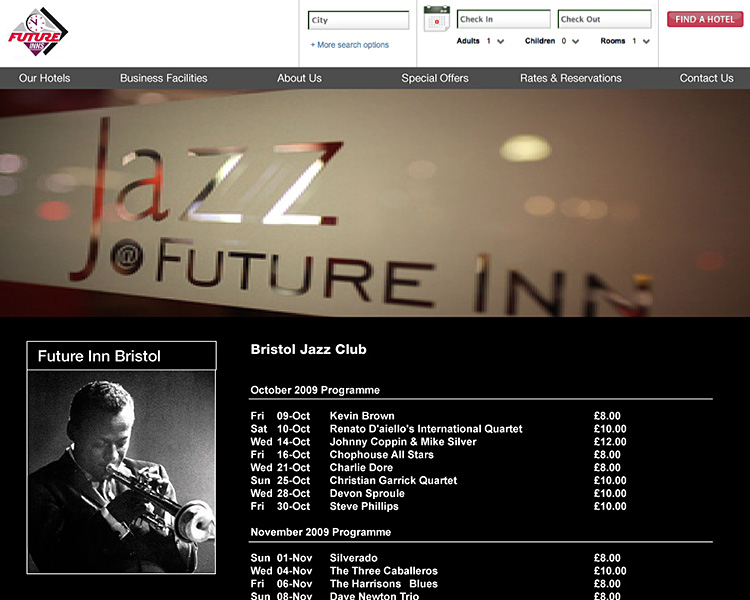
Task: Click the £8.00 price for Kevin Brown
Action: [607, 416]
